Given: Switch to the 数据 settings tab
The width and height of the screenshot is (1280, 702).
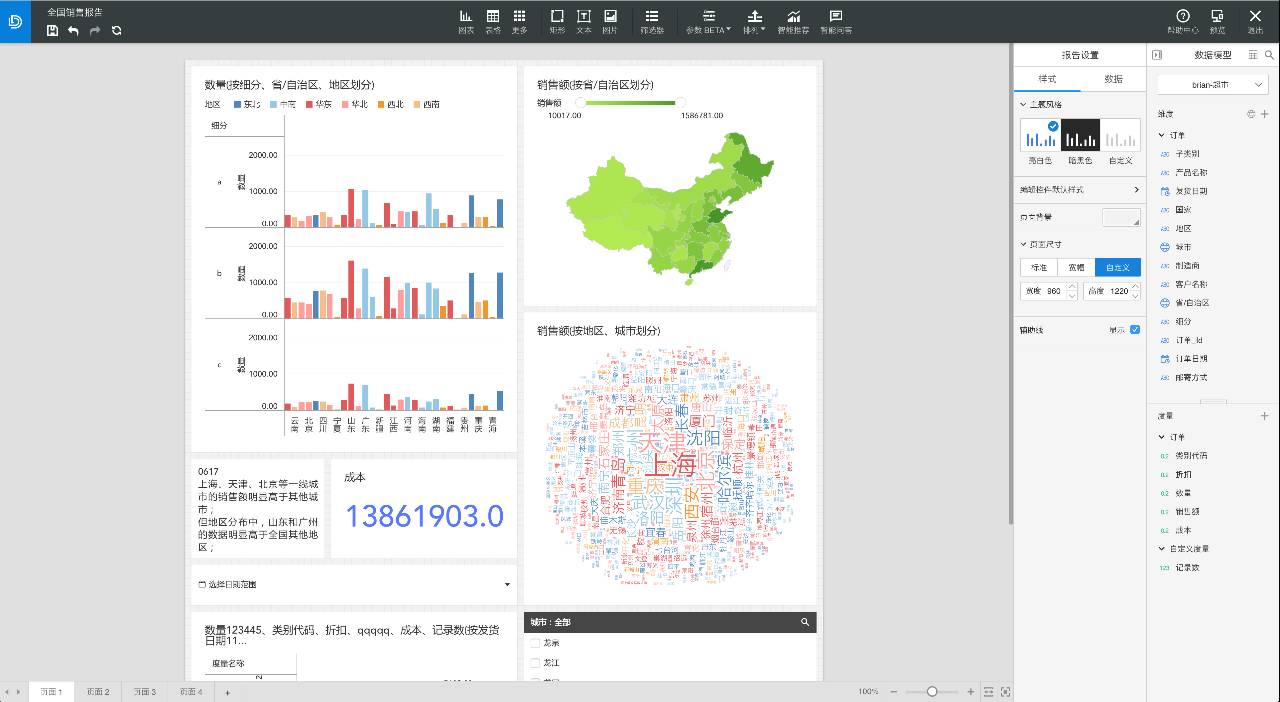Looking at the screenshot, I should tap(1113, 79).
